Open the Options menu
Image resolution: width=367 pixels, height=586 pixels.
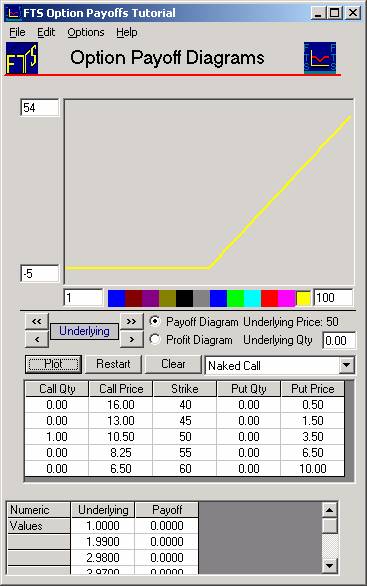[x=86, y=33]
